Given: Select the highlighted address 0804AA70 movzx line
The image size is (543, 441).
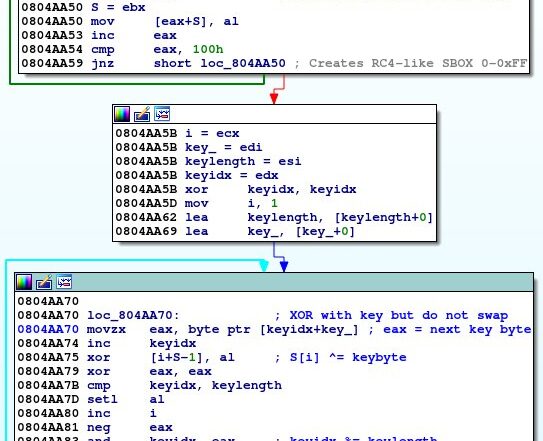Looking at the screenshot, I should [x=274, y=329].
